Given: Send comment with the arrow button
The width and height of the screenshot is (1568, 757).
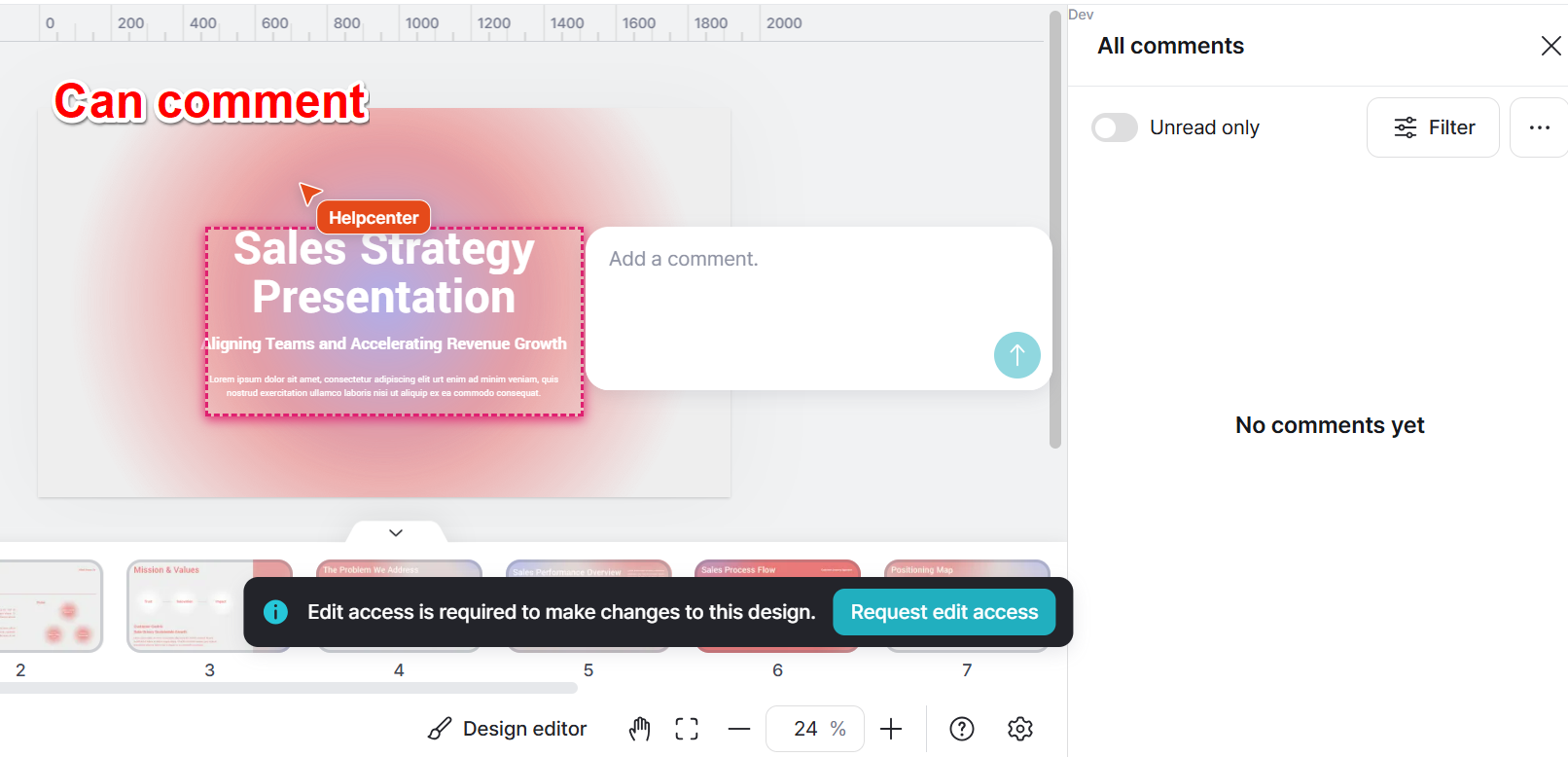Looking at the screenshot, I should tap(1016, 355).
